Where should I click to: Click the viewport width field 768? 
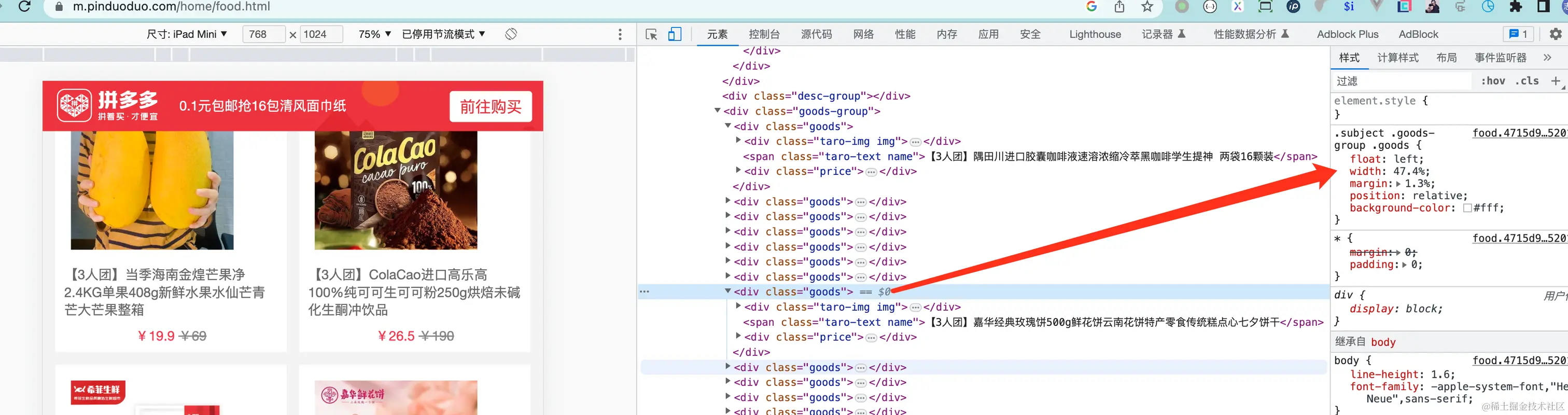[x=263, y=34]
